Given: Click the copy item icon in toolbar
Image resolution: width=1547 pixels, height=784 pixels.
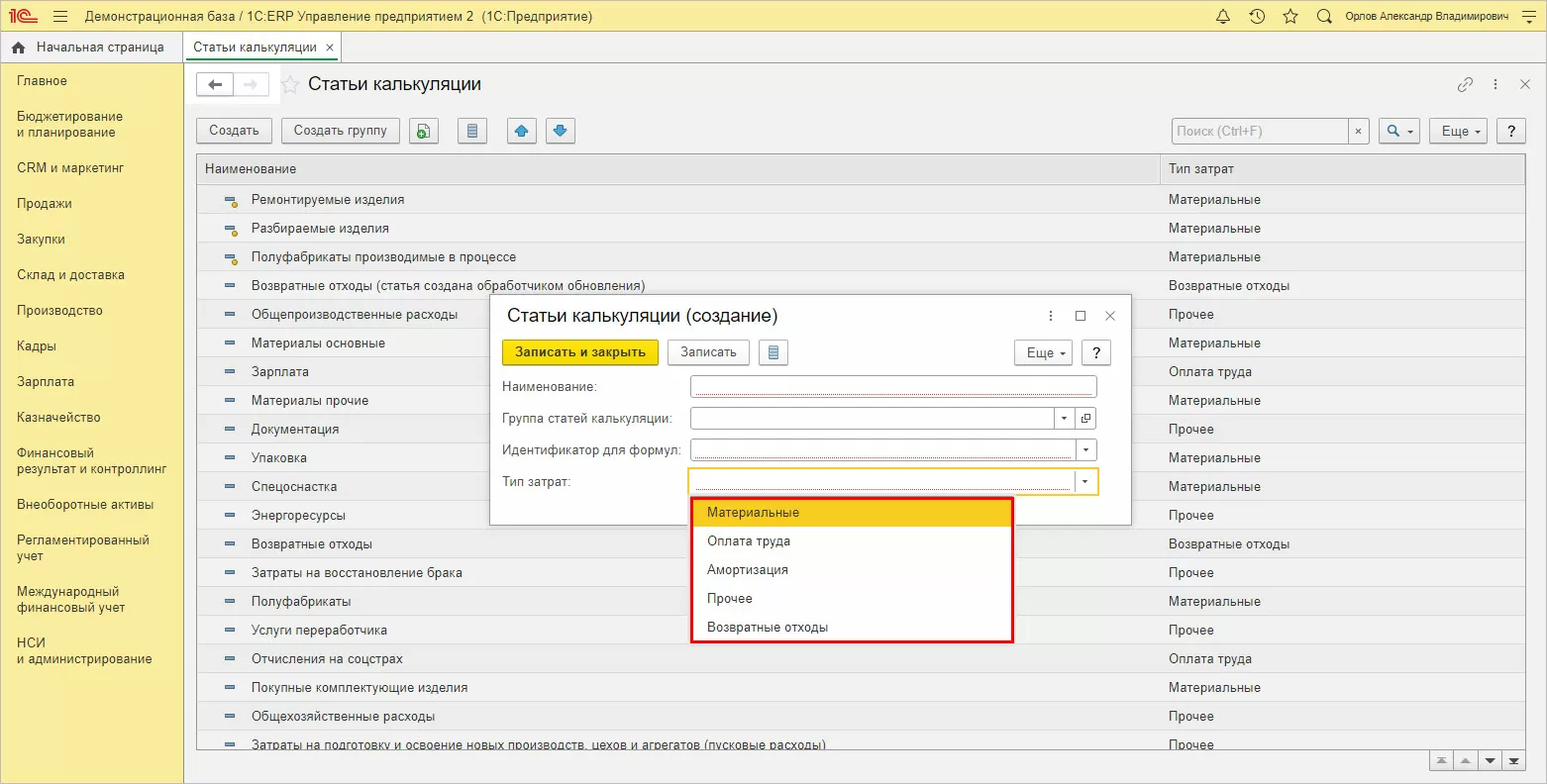Looking at the screenshot, I should click(x=424, y=131).
